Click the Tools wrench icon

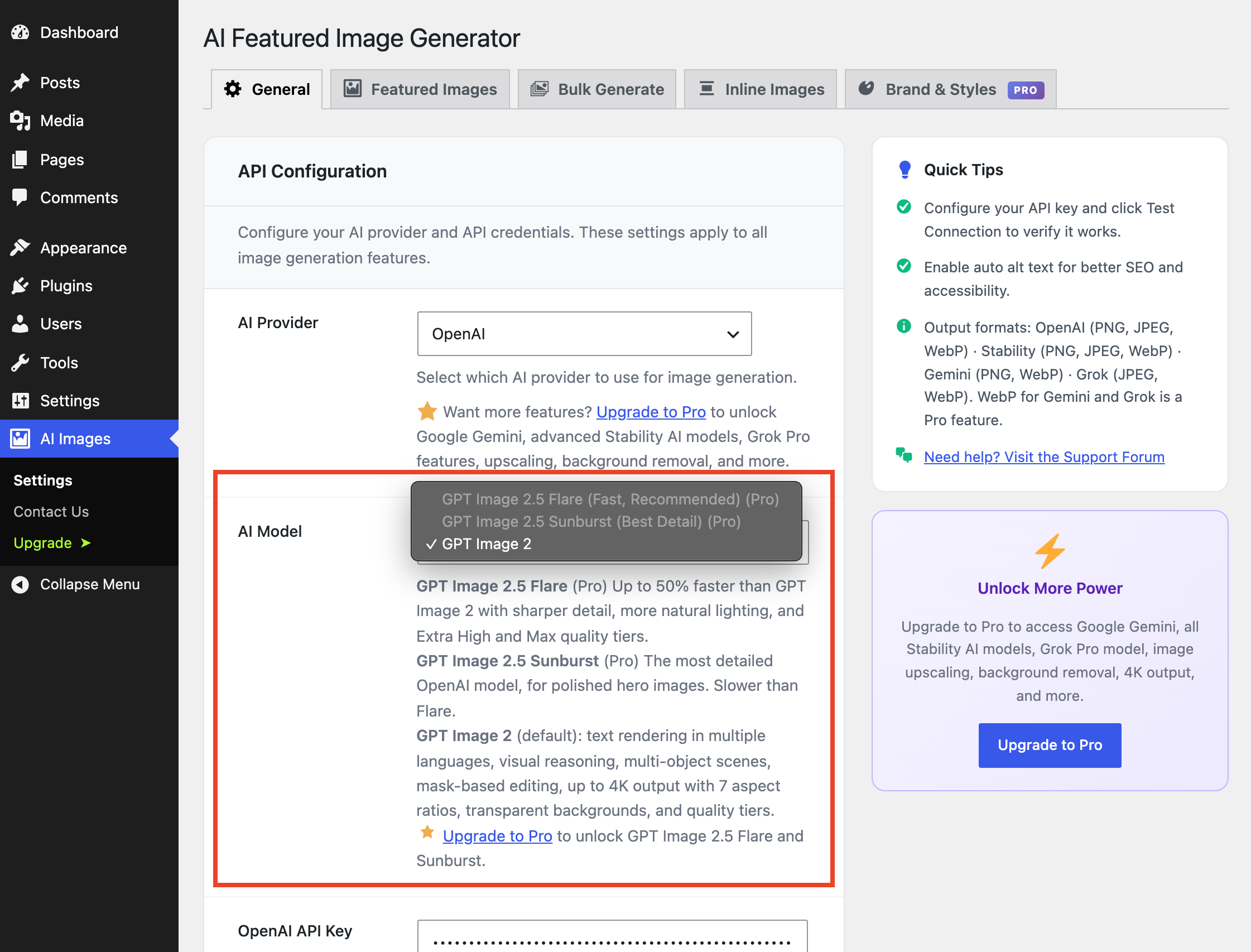click(x=21, y=363)
